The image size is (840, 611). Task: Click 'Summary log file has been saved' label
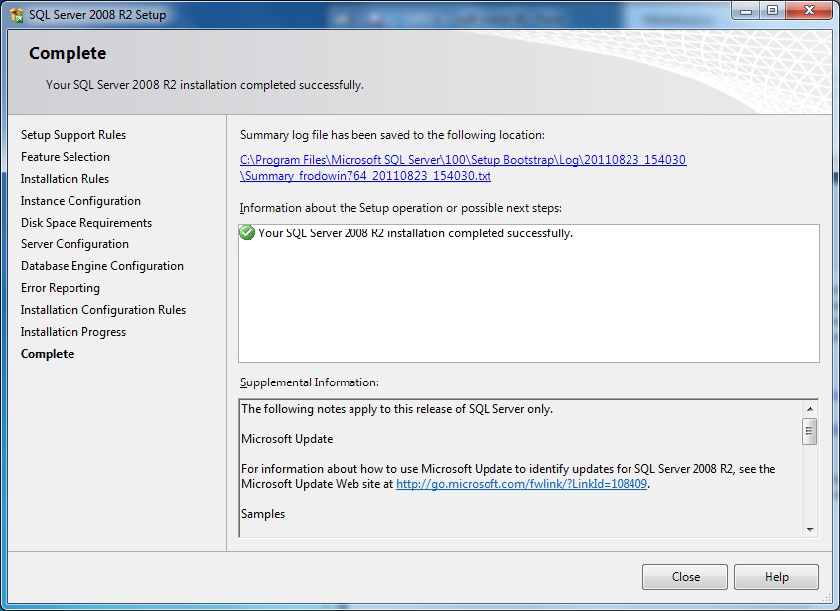click(x=392, y=135)
